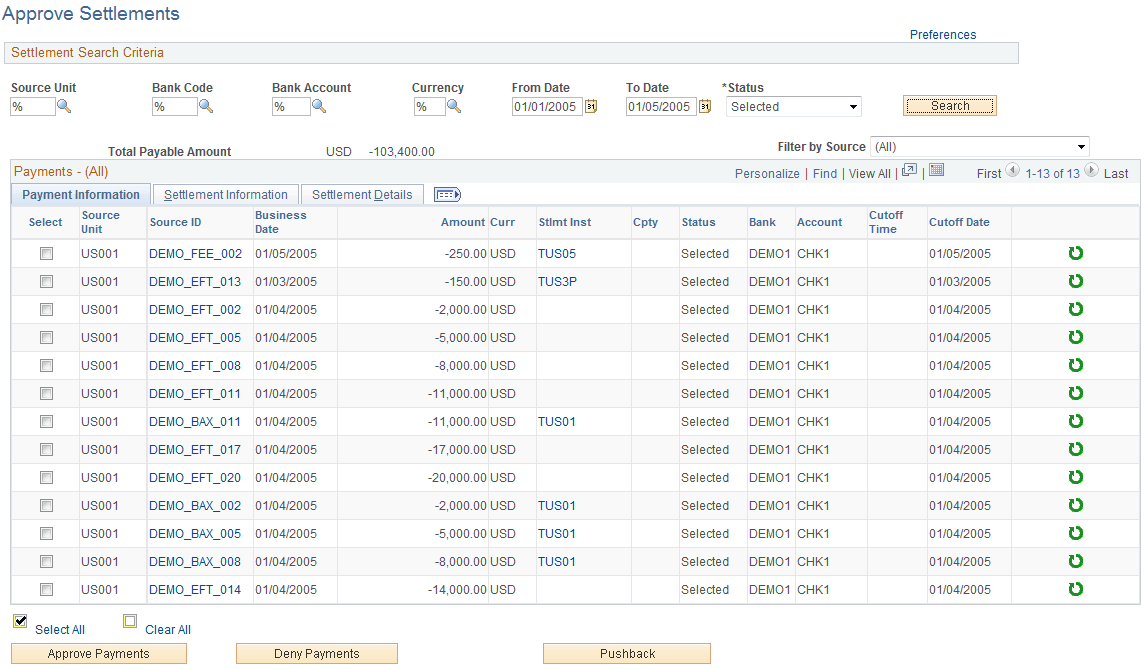1148x670 pixels.
Task: Open the From Date calendar picker
Action: pyautogui.click(x=591, y=106)
